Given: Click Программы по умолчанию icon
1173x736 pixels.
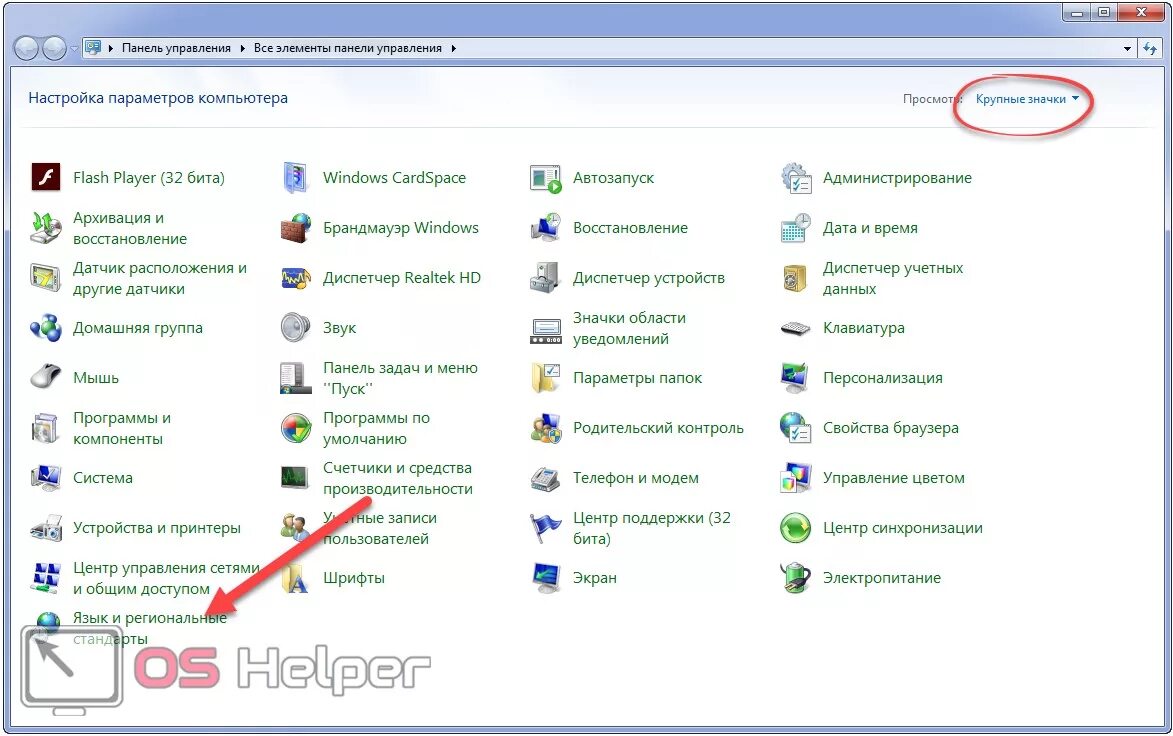Looking at the screenshot, I should click(x=295, y=428).
